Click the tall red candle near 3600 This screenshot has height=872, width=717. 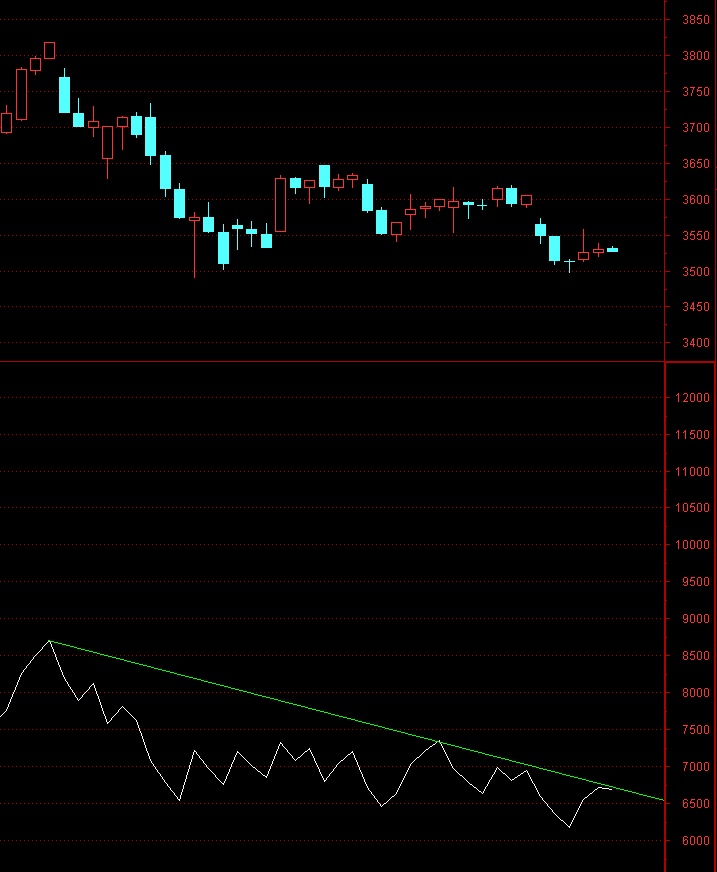click(x=281, y=204)
